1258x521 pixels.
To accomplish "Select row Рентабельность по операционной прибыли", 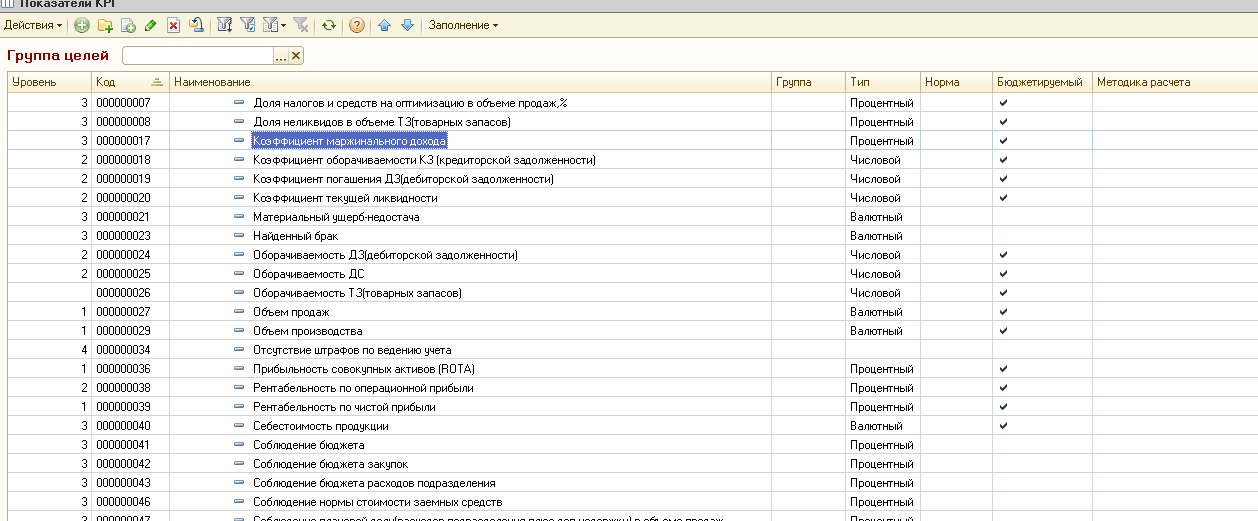I will (632, 388).
